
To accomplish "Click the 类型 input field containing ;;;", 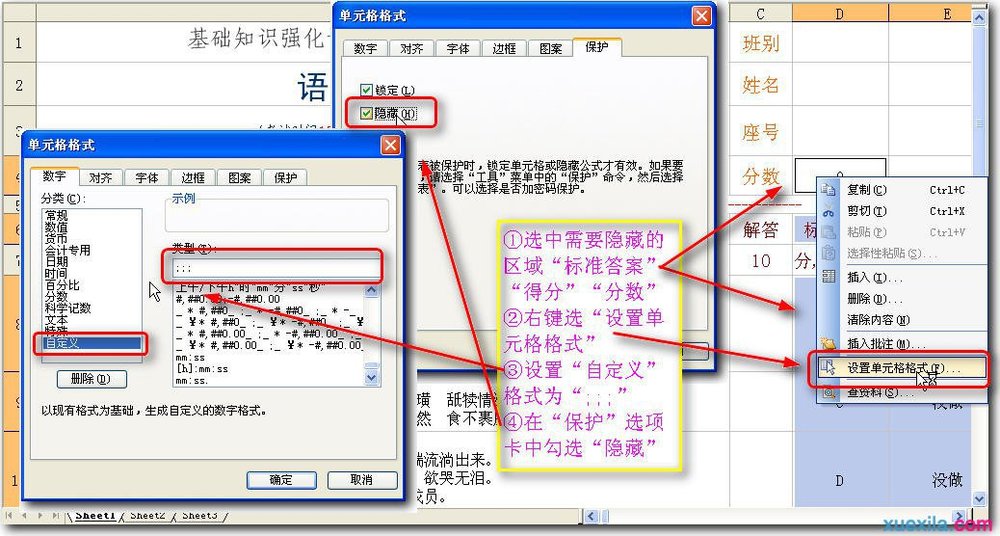I will [x=276, y=267].
